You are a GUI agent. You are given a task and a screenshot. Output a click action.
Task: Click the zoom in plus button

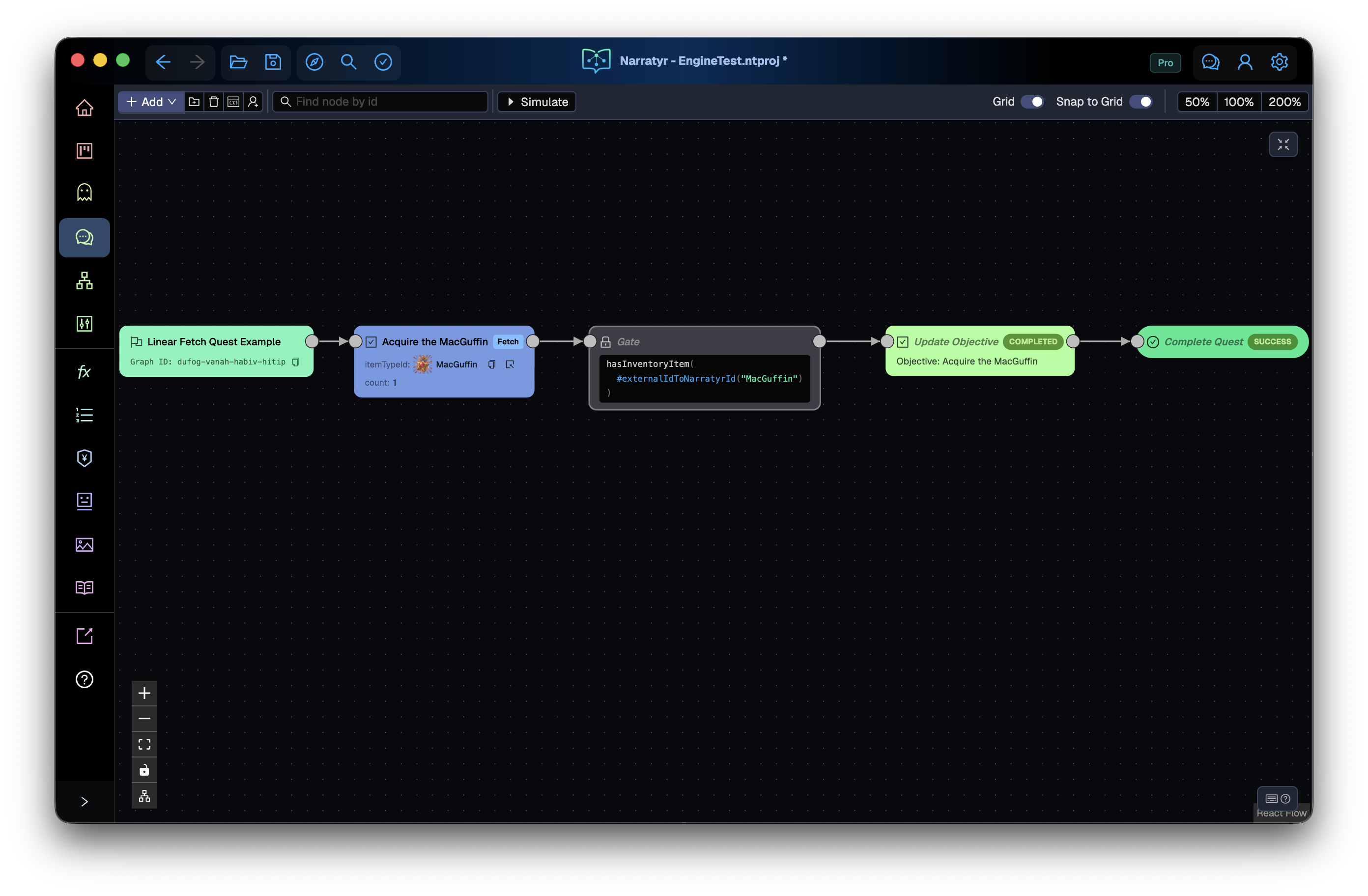click(x=144, y=693)
